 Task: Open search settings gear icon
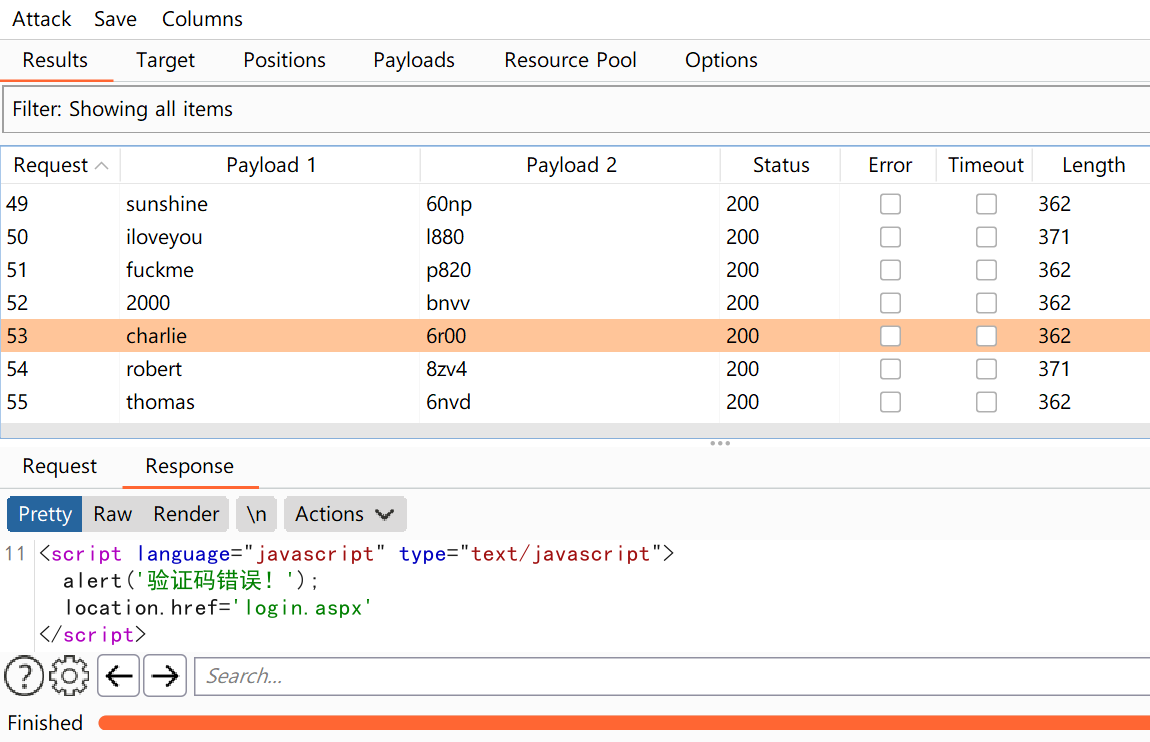pyautogui.click(x=69, y=676)
